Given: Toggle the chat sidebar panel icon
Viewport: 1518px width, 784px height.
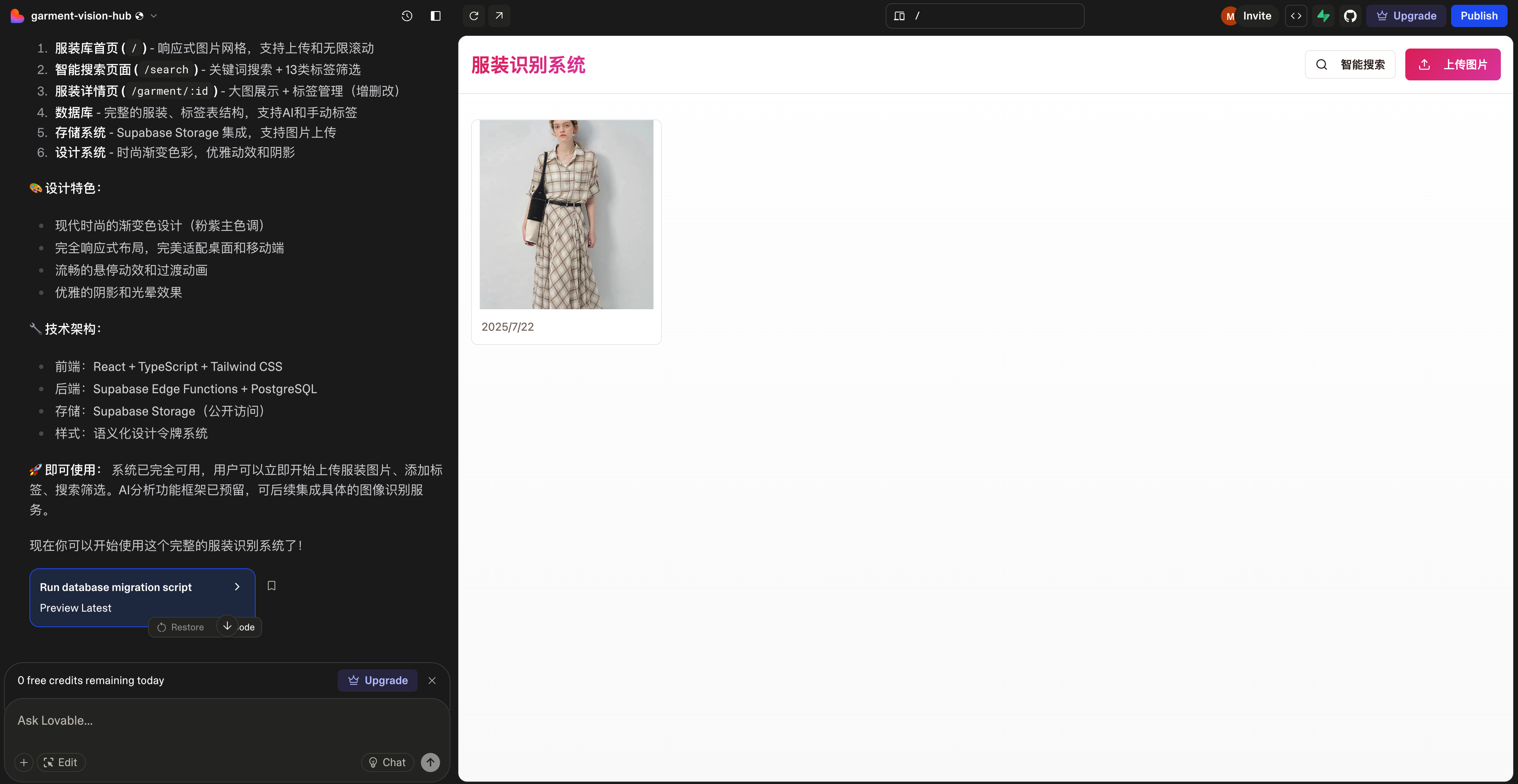Looking at the screenshot, I should [436, 16].
